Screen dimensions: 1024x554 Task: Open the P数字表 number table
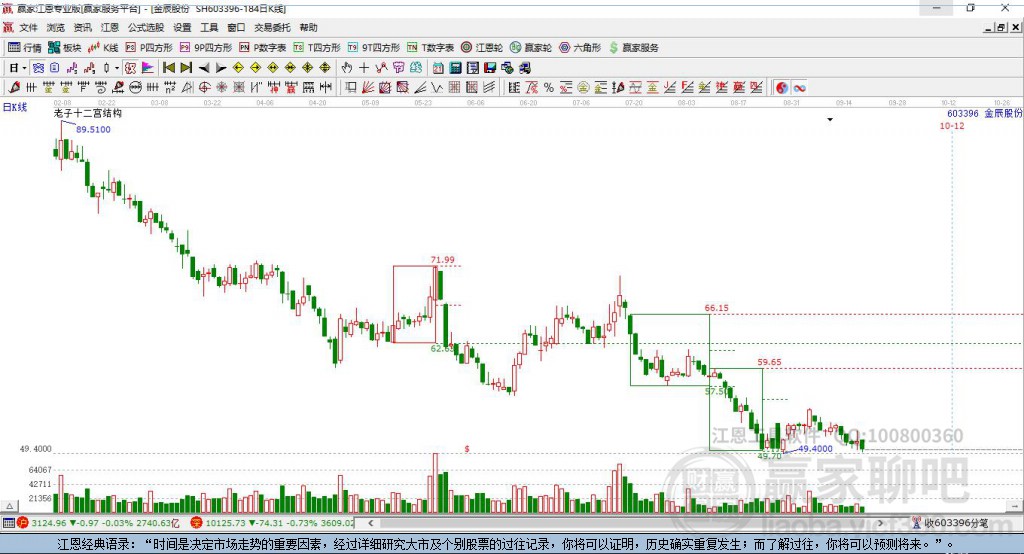pyautogui.click(x=263, y=48)
